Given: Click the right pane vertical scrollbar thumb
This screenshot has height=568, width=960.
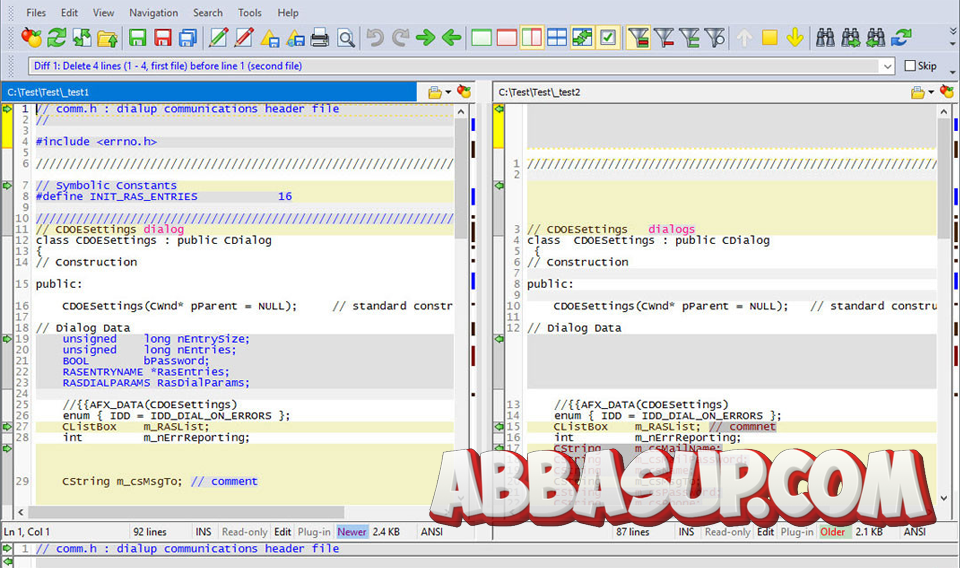Looking at the screenshot, I should point(943,178).
